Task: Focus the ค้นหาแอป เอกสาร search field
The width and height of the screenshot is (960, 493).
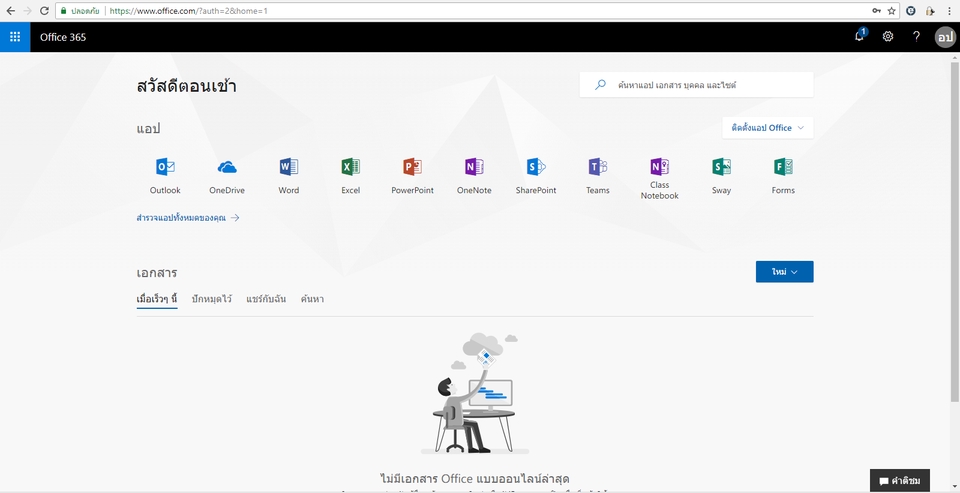Action: [697, 85]
